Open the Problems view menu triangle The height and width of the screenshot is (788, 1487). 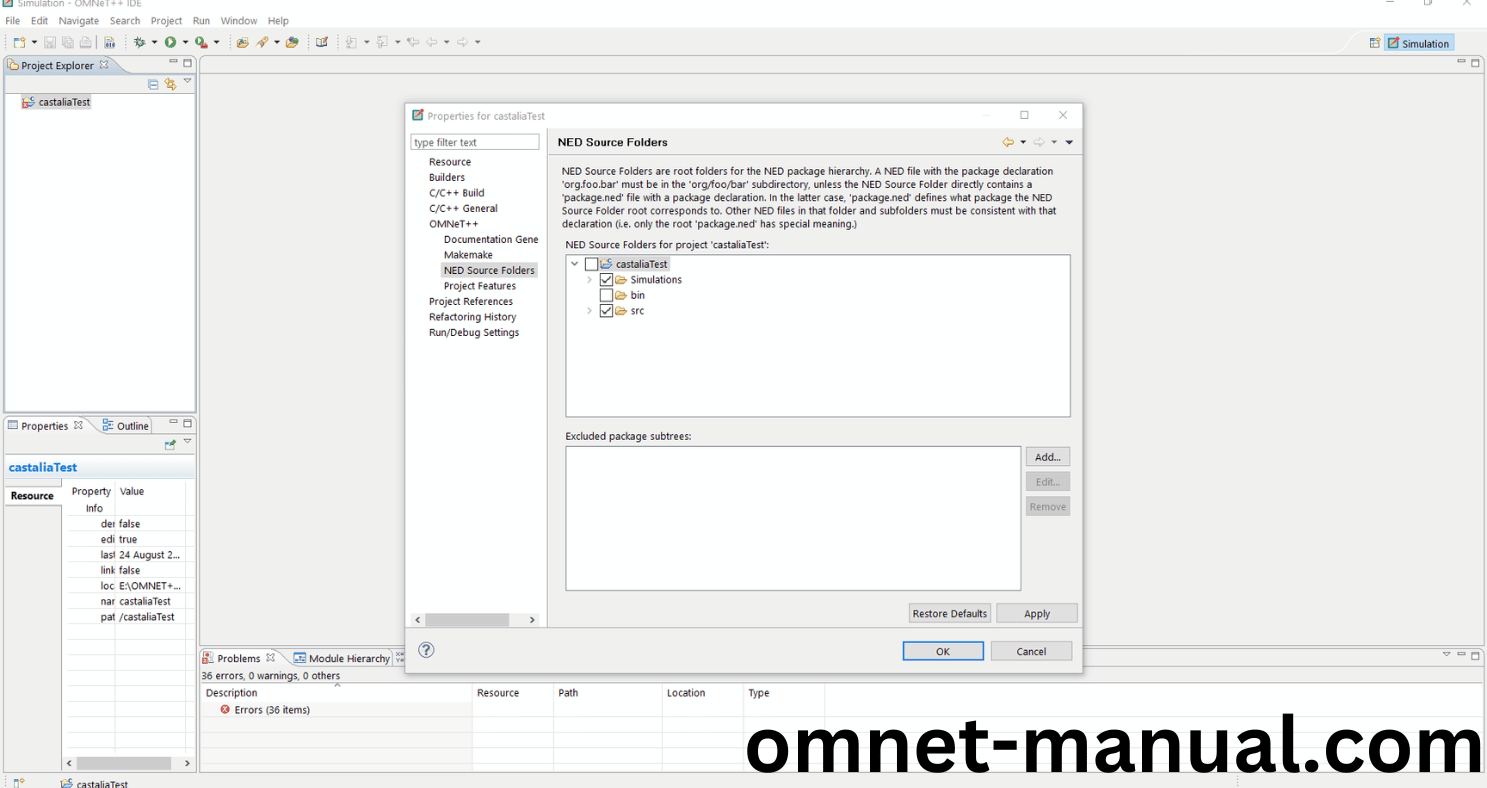pos(1446,655)
